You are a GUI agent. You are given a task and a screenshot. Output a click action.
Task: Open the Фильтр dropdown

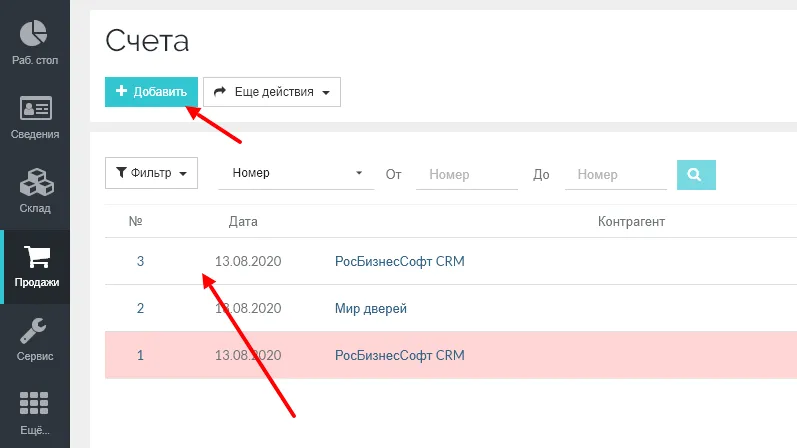151,173
